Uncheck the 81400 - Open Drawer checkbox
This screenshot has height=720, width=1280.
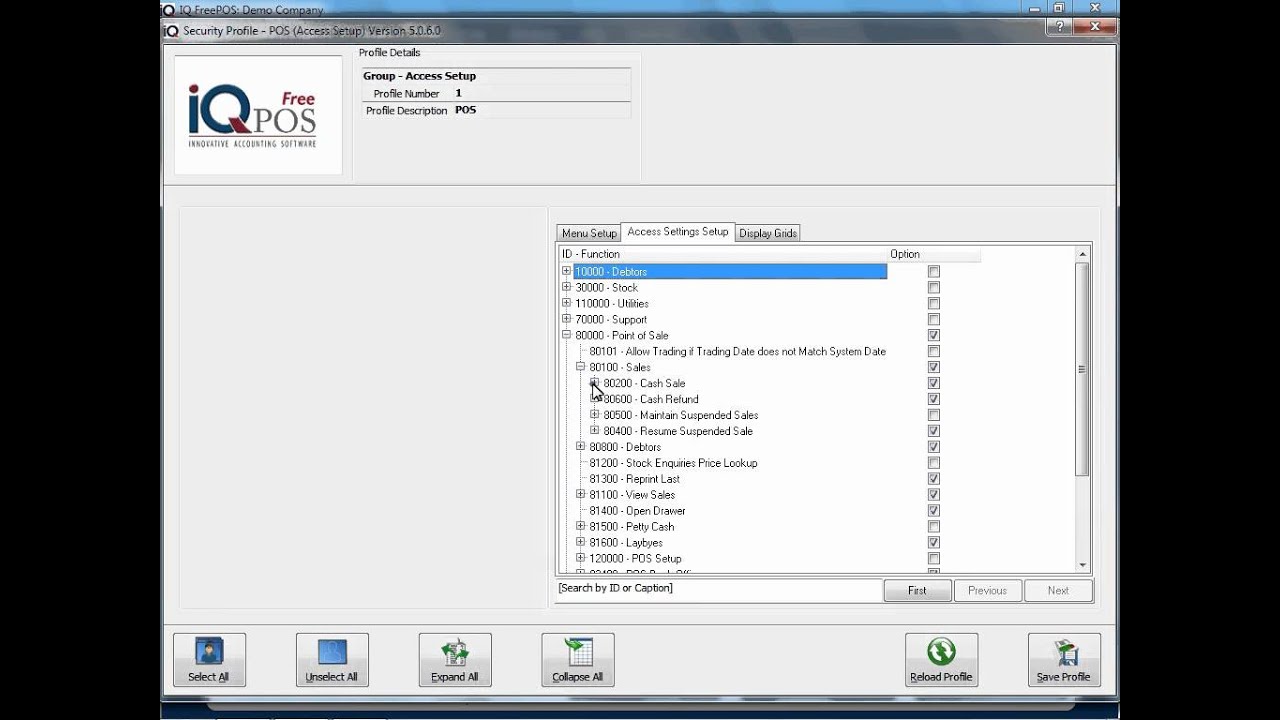(x=934, y=511)
